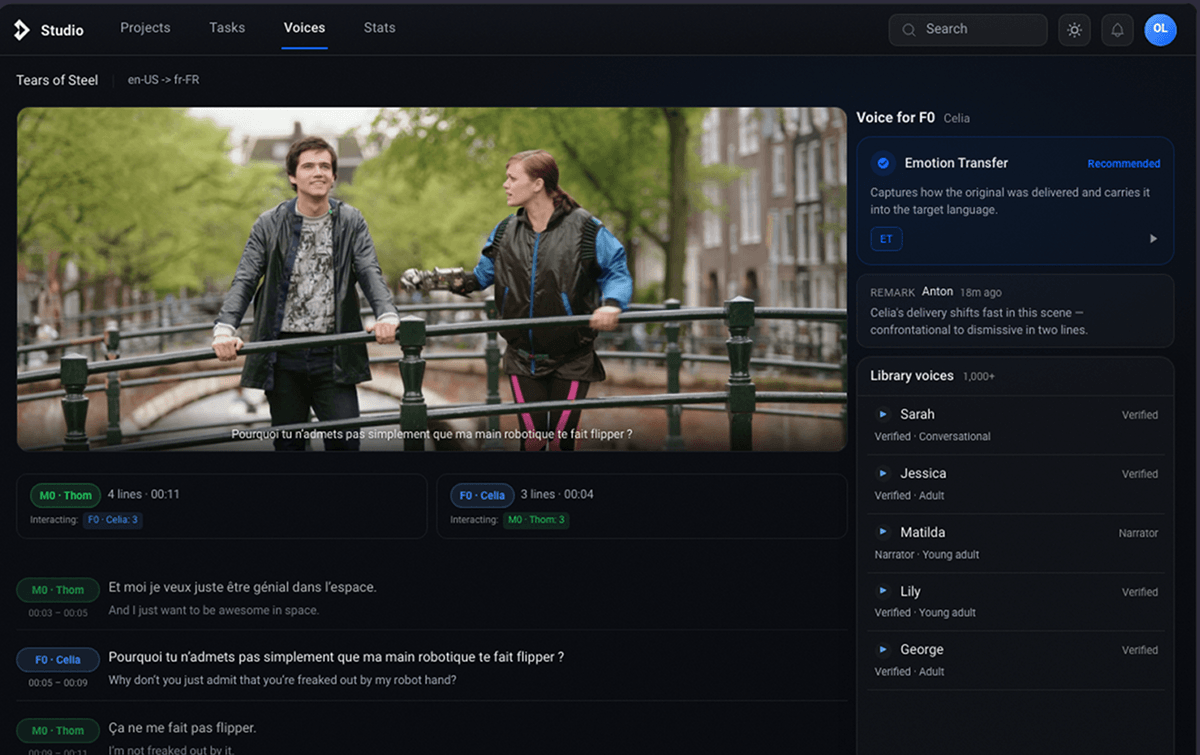Image resolution: width=1200 pixels, height=755 pixels.
Task: Open the Stats tab
Action: pos(380,28)
